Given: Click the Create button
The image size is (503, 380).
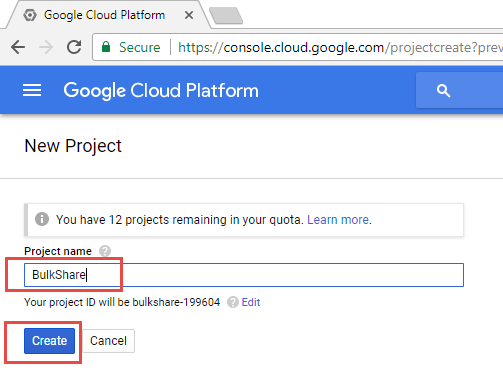Looking at the screenshot, I should click(x=49, y=341).
